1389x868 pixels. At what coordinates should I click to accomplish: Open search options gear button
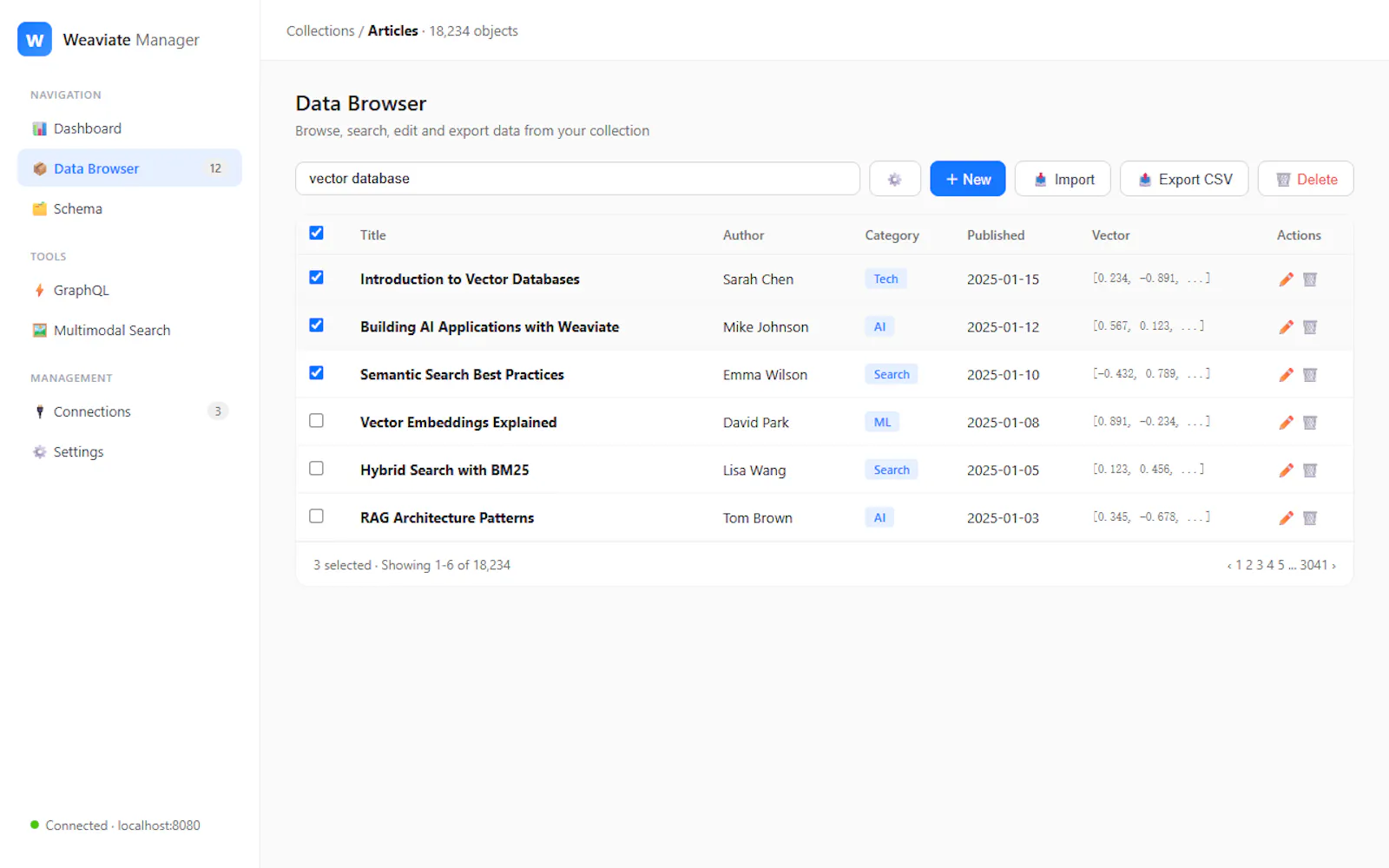(894, 179)
